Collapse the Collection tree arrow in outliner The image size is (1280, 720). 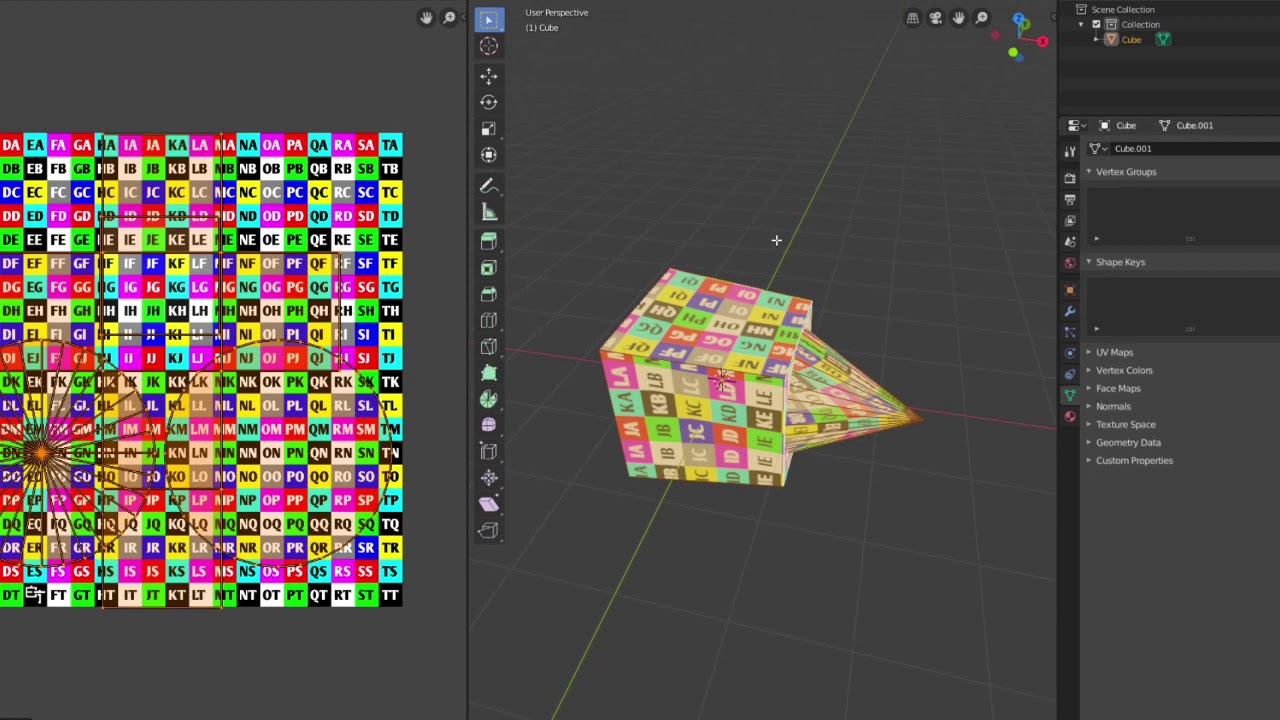1082,24
